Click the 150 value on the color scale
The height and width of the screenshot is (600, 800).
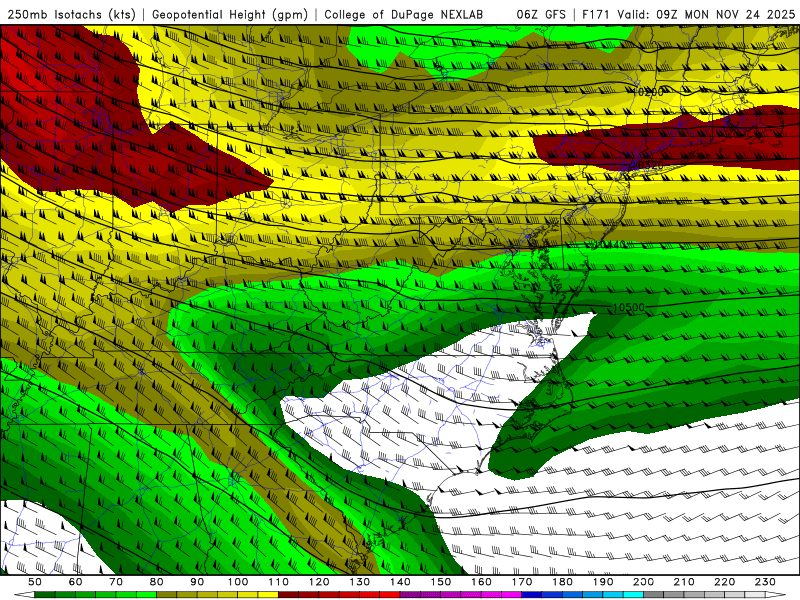point(441,582)
